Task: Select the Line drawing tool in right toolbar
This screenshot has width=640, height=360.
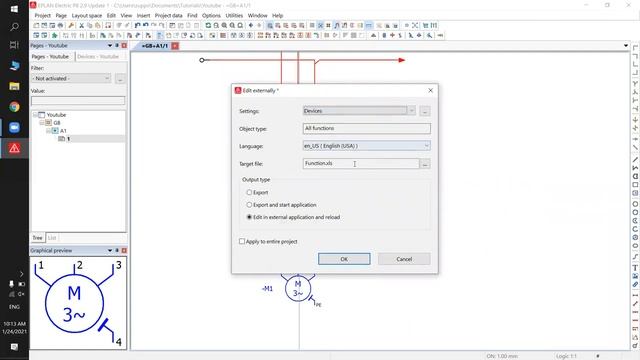Action: 635,159
